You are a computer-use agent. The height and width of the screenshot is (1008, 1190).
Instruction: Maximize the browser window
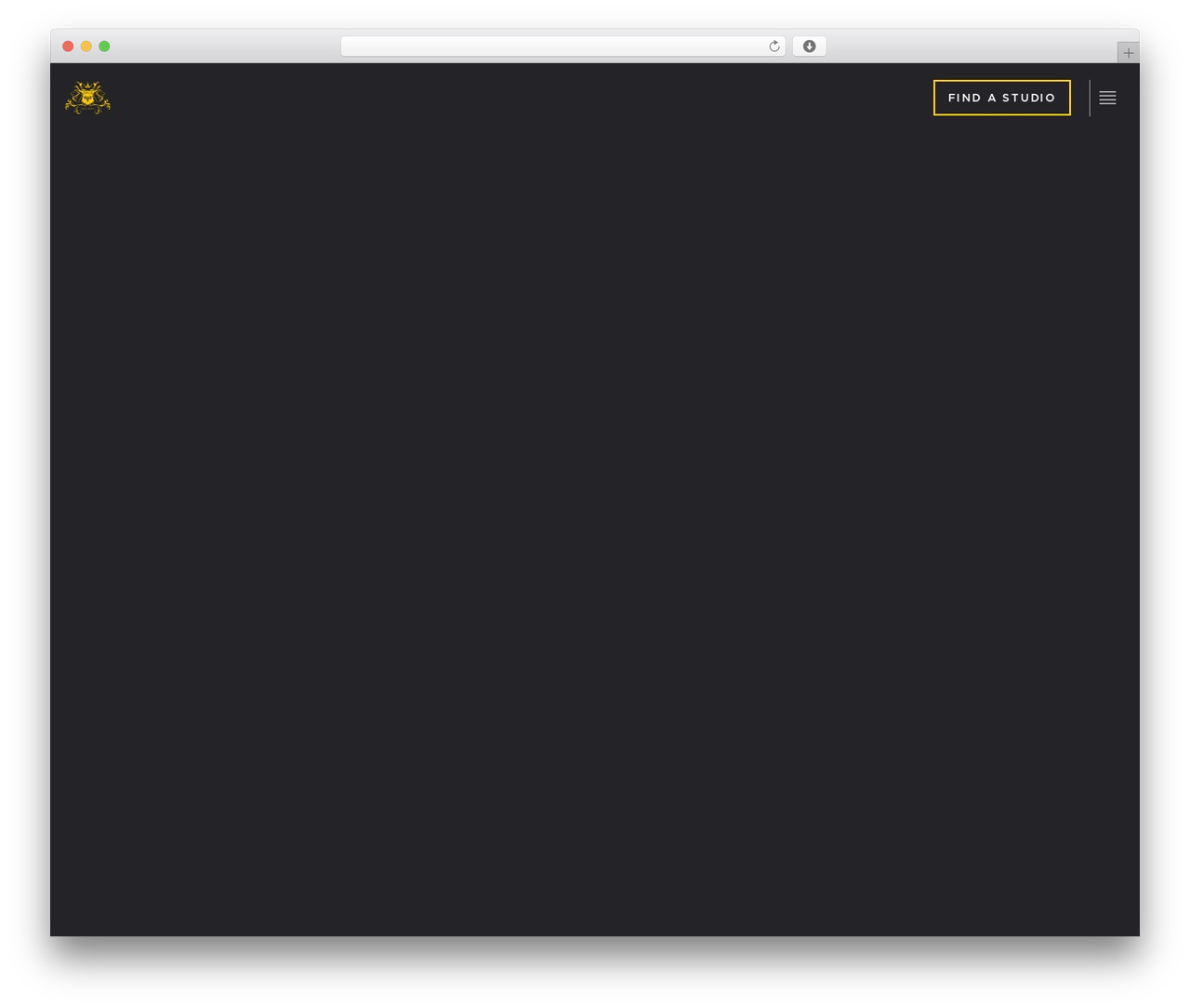point(104,46)
